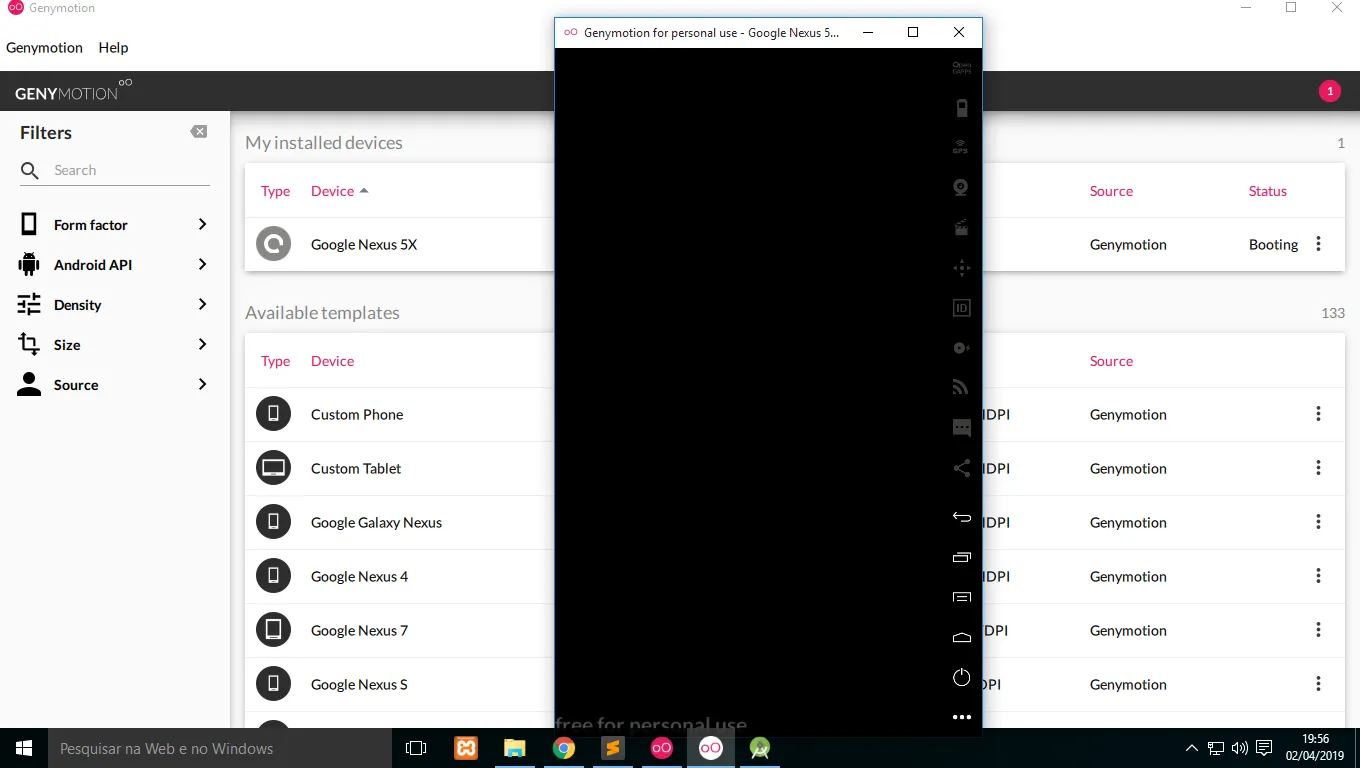Tap the Android Back button icon
The width and height of the screenshot is (1360, 768).
click(x=962, y=517)
